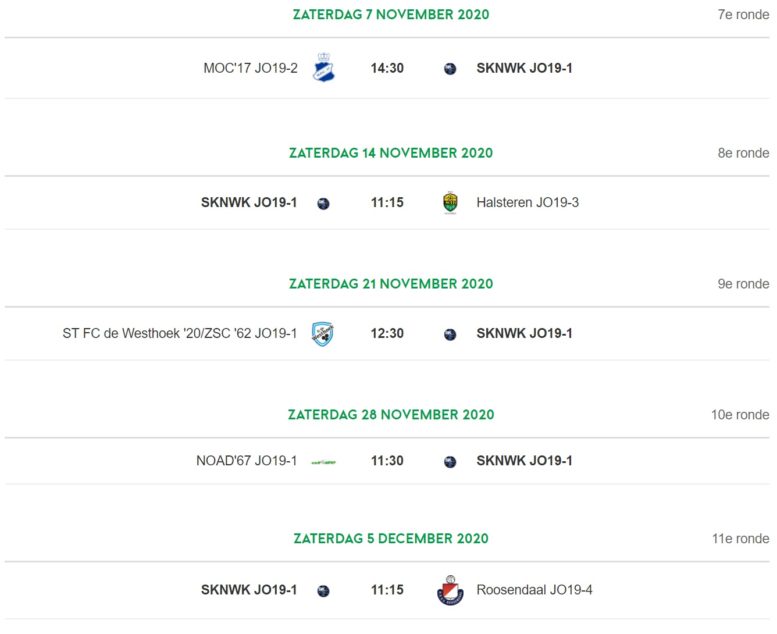Click the Roosendaal red-white crest icon
Viewport: 777px width, 634px height.
coord(450,590)
